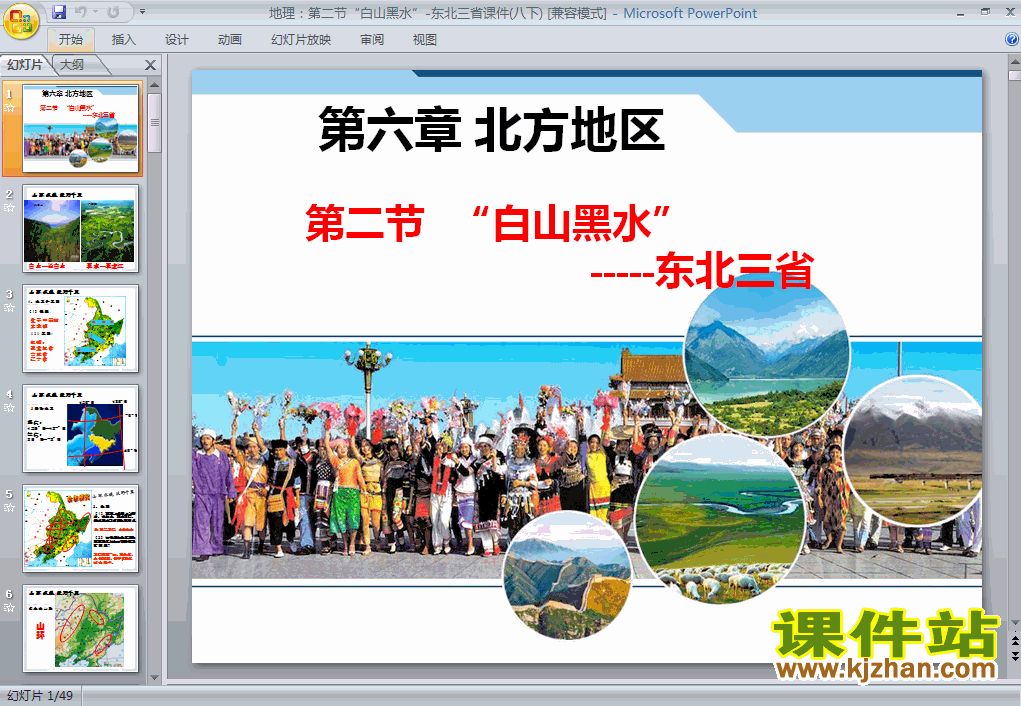This screenshot has height=706, width=1021.
Task: Click the 幻灯片 1/49 status bar indicator
Action: click(x=40, y=696)
